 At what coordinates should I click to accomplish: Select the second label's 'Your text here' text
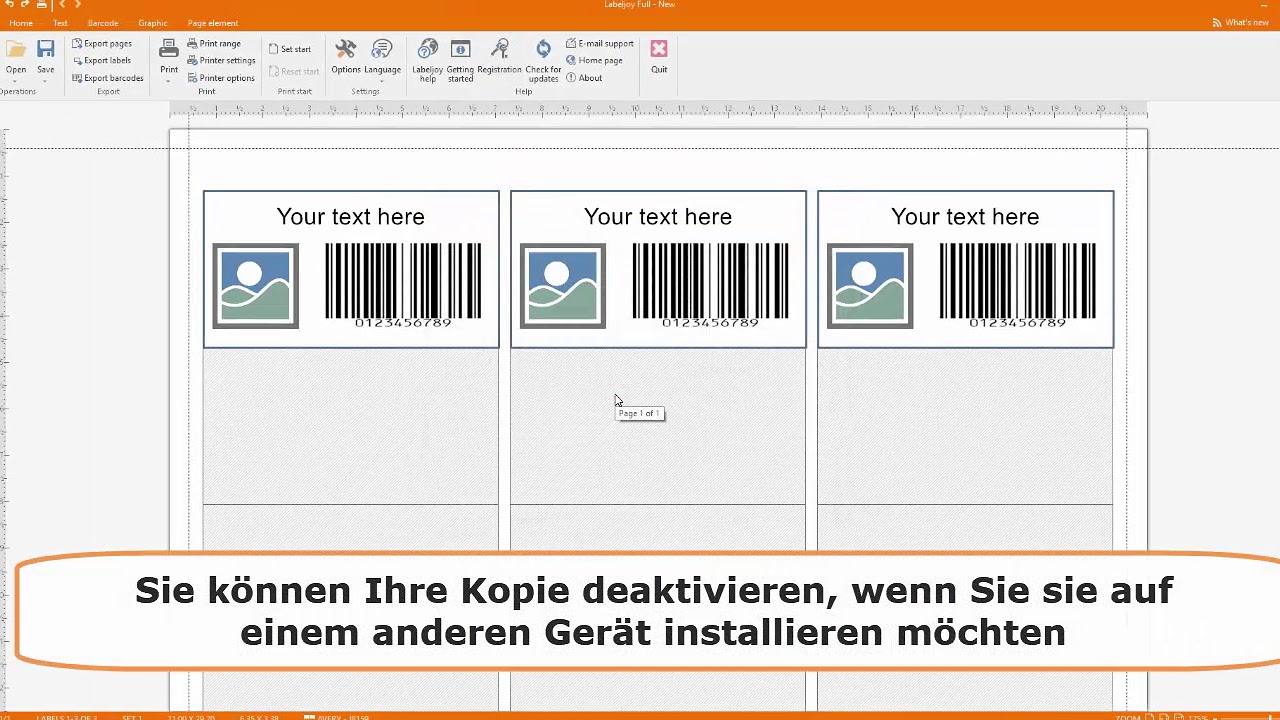coord(657,217)
